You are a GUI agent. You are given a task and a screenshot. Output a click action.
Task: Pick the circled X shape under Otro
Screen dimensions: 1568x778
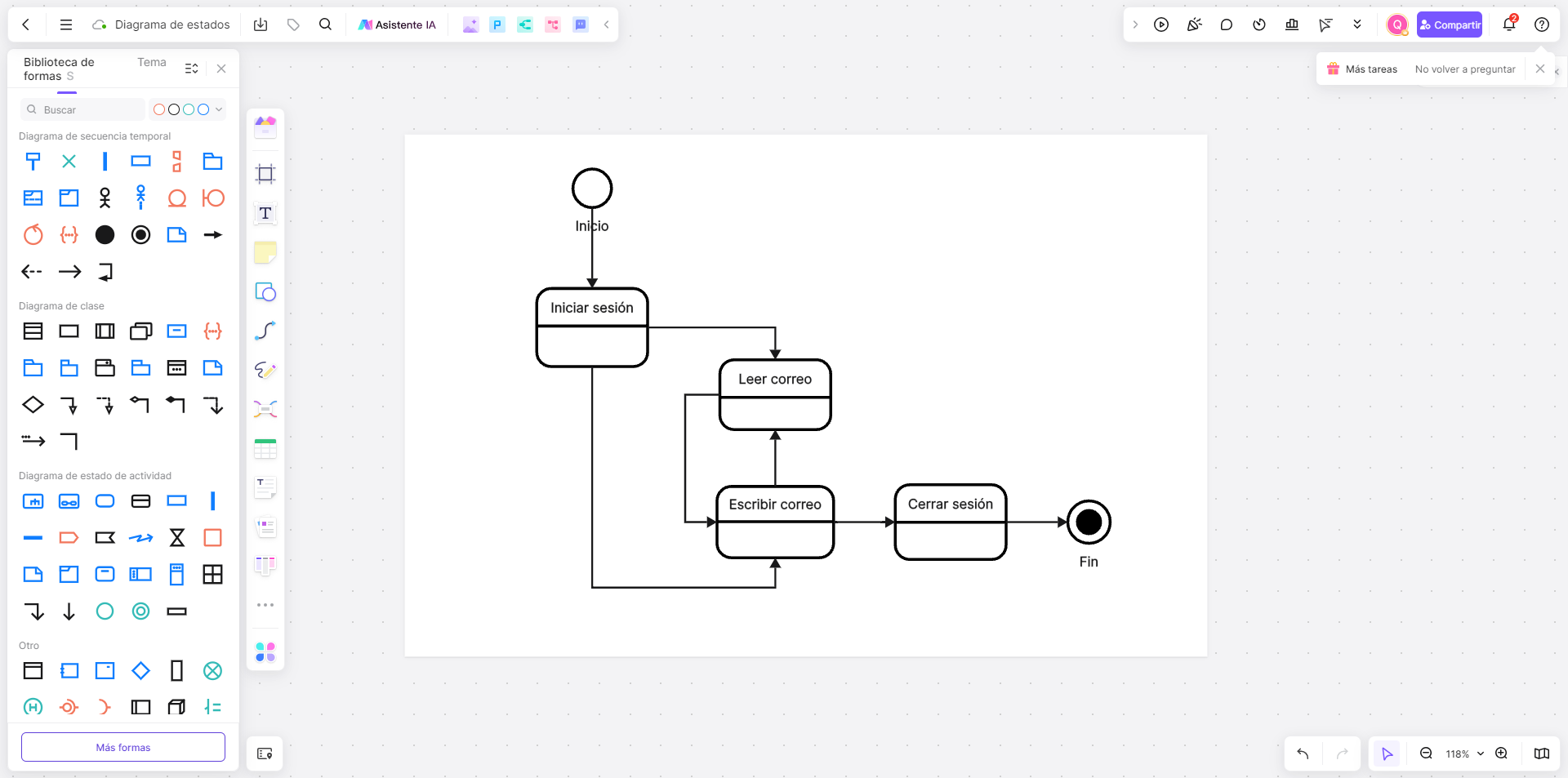[212, 671]
